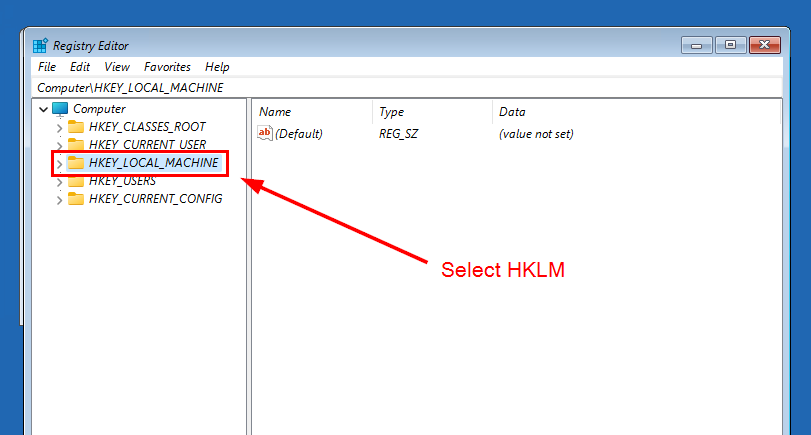
Task: Click the HKEY_LOCAL_MACHINE folder icon
Action: [x=76, y=163]
